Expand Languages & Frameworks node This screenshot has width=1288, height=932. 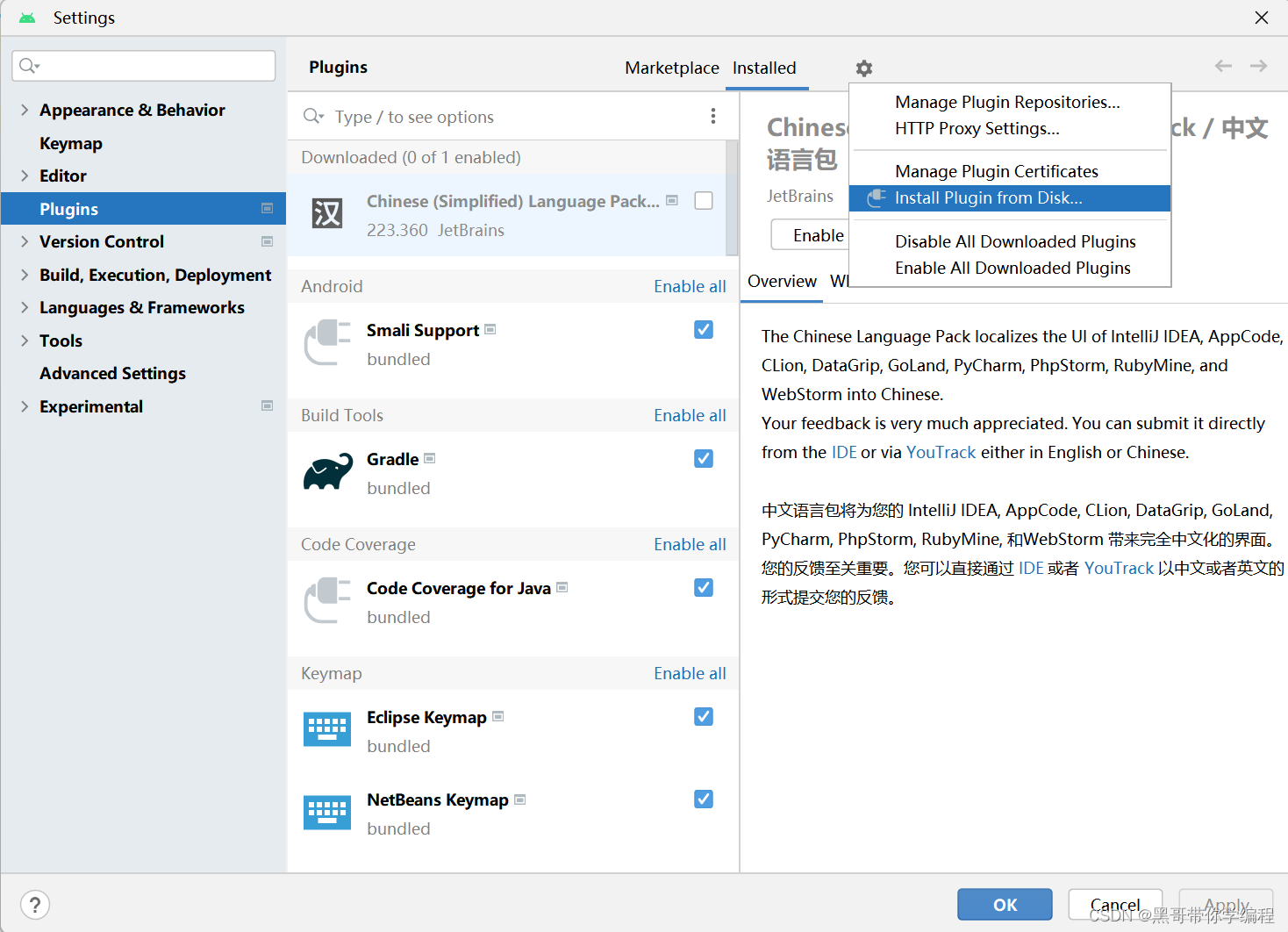pyautogui.click(x=25, y=307)
